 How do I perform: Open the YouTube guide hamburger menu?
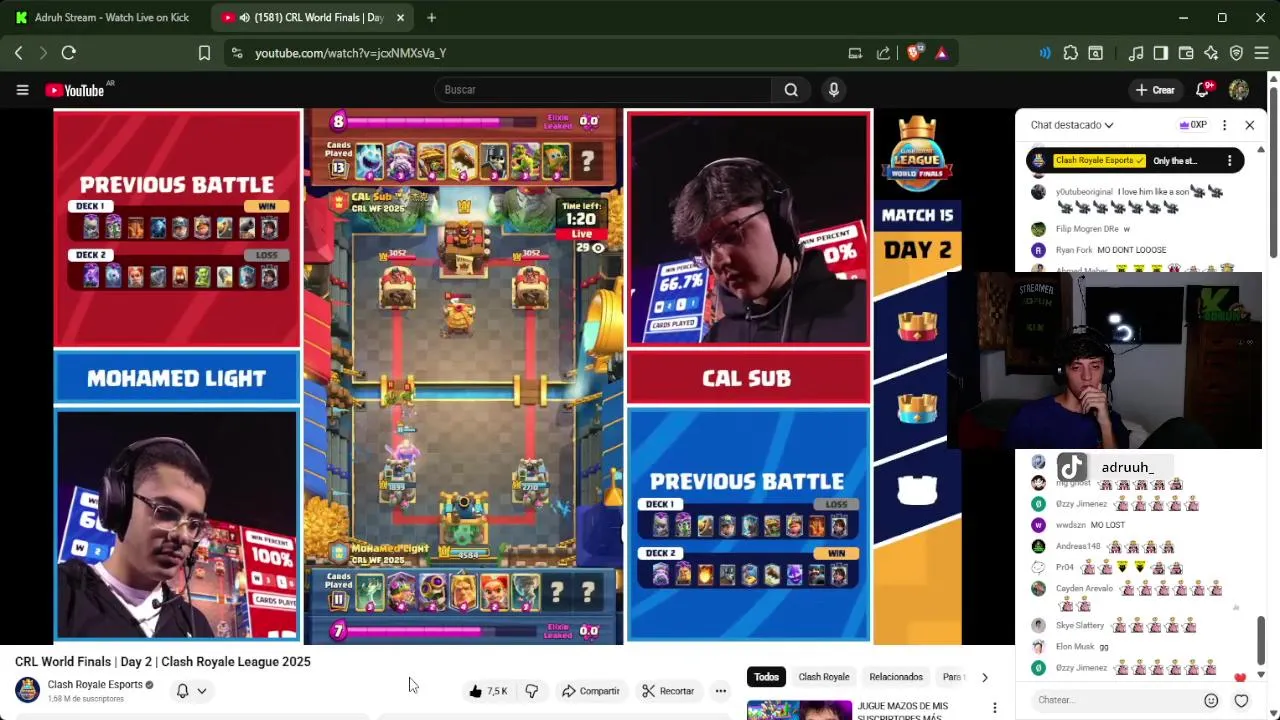coord(22,90)
